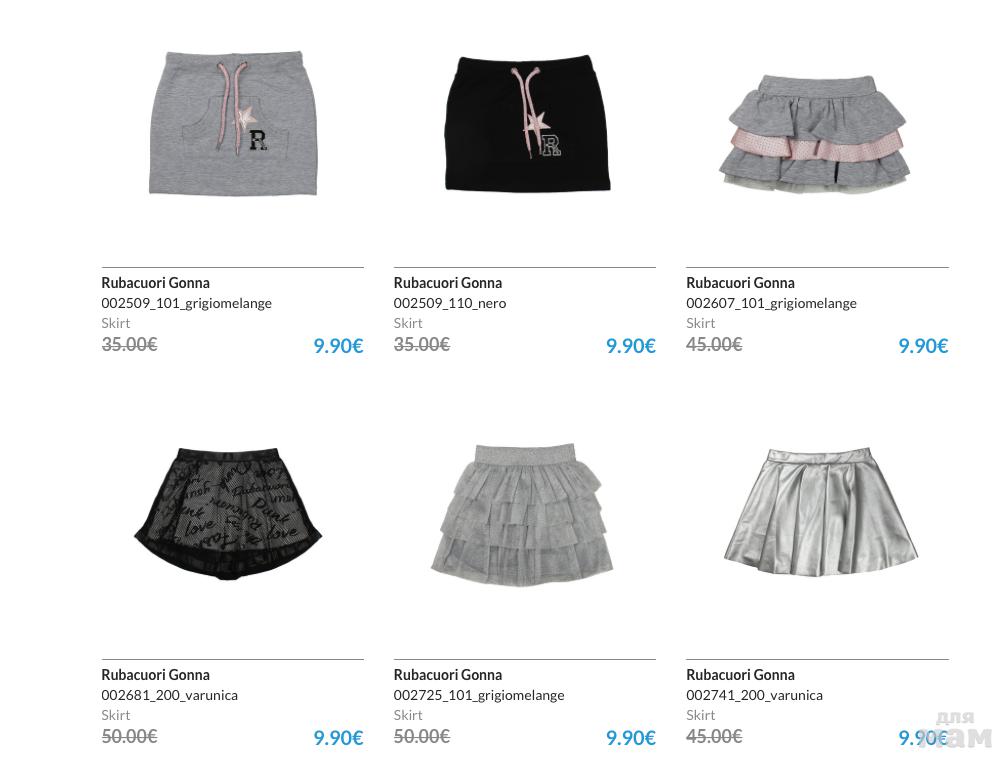Click Rubacuori Gonna title for 002509_101_grigiomelange

click(x=156, y=283)
